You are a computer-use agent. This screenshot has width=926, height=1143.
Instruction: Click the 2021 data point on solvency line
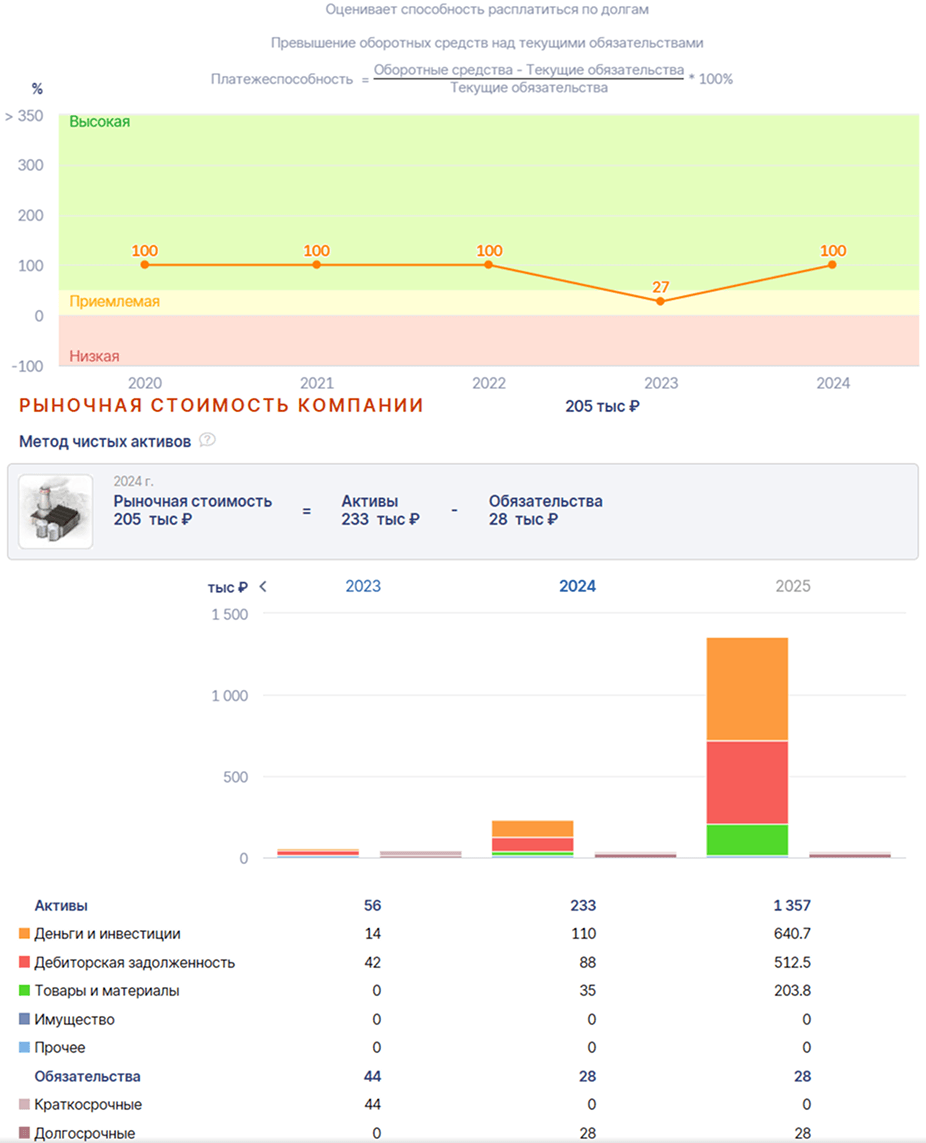[316, 265]
